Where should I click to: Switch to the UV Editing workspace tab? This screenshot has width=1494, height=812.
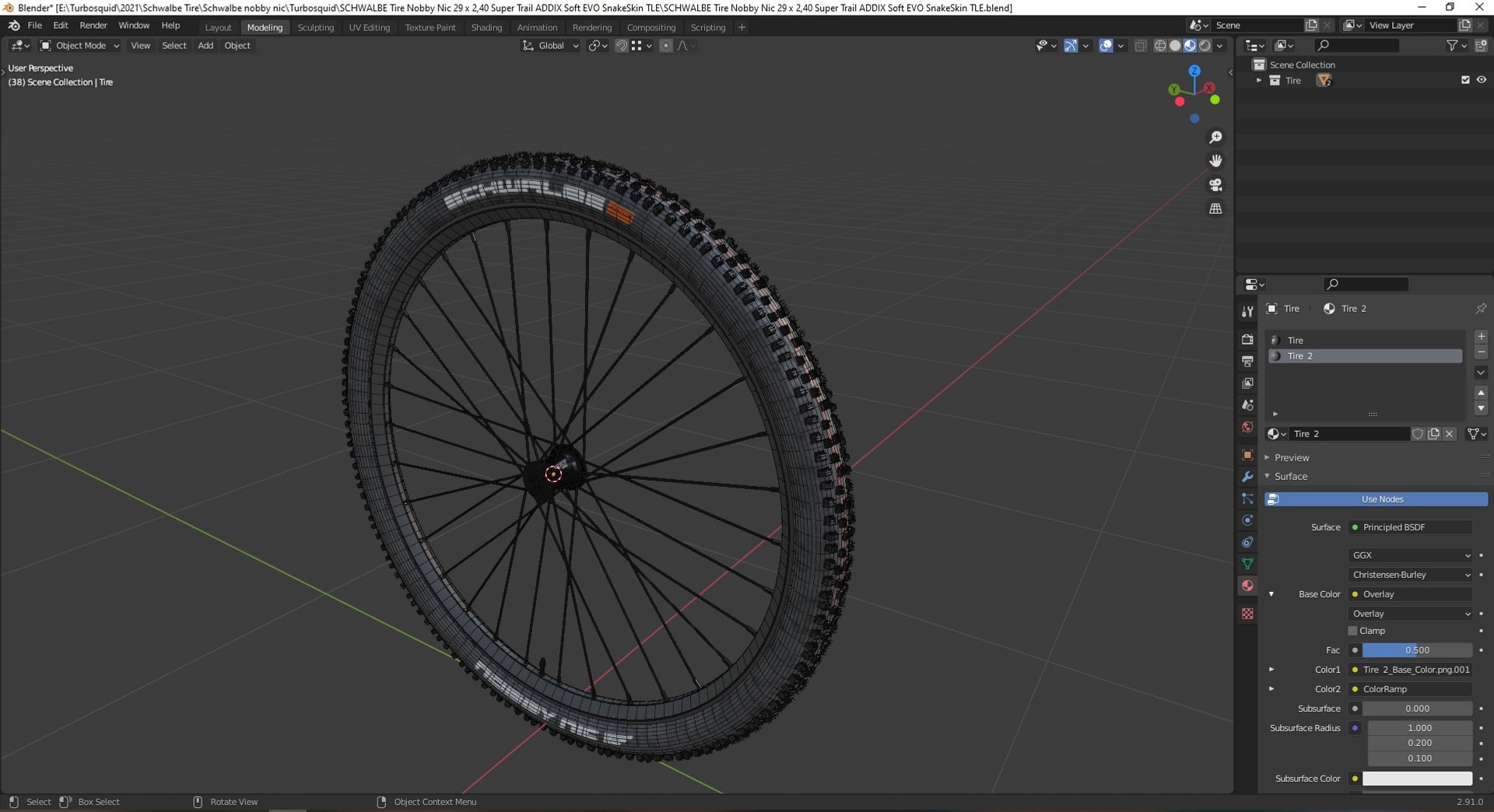pos(369,27)
